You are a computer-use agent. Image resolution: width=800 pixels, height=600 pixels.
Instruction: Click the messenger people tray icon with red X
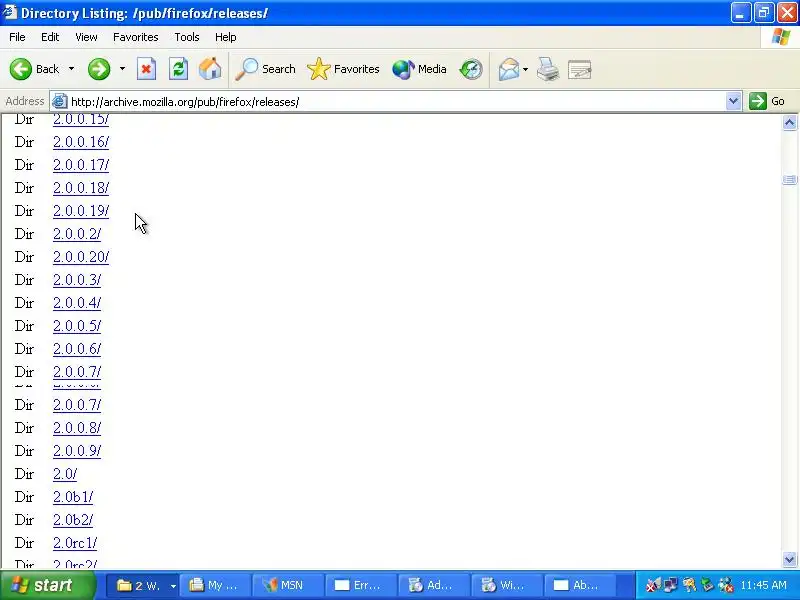(x=725, y=585)
